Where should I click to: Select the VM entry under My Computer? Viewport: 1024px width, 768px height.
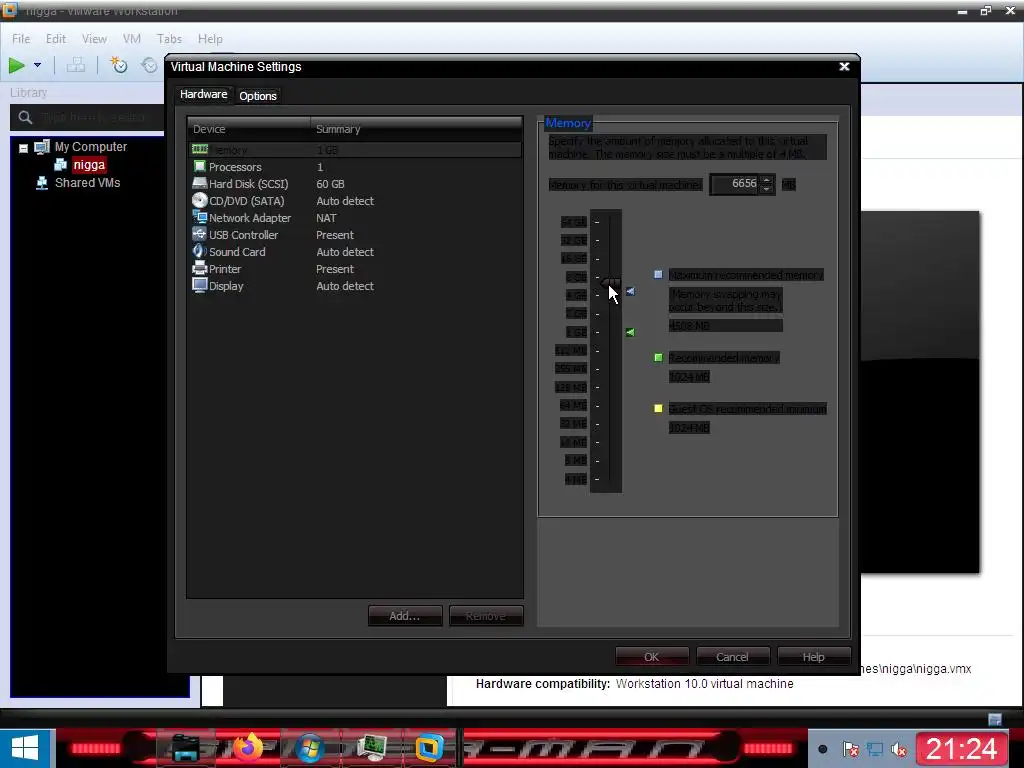coord(89,165)
